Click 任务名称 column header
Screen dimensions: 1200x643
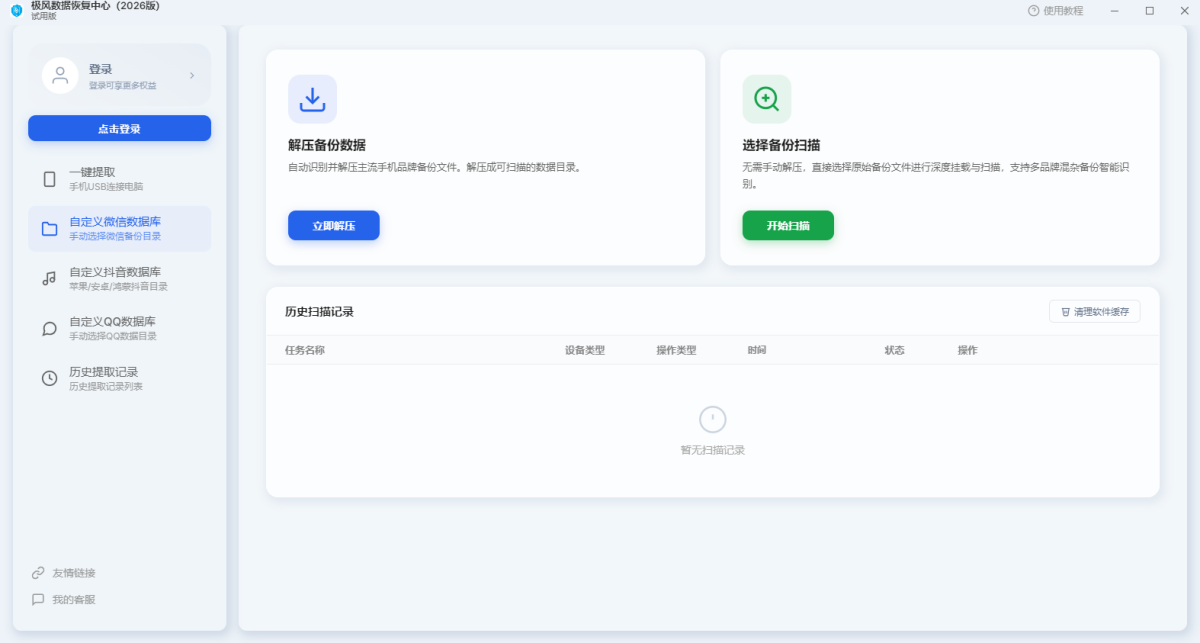pyautogui.click(x=305, y=351)
